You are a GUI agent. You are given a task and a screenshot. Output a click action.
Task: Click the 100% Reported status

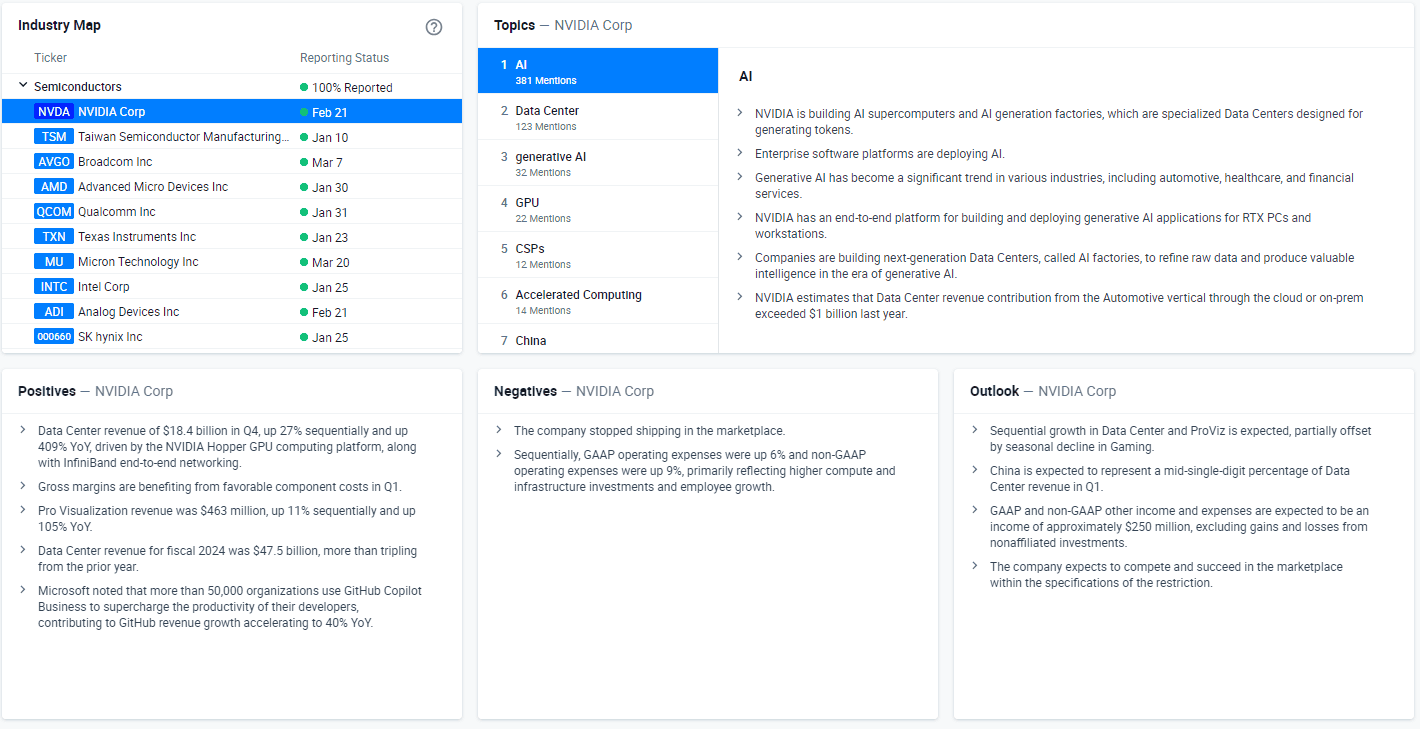(346, 87)
